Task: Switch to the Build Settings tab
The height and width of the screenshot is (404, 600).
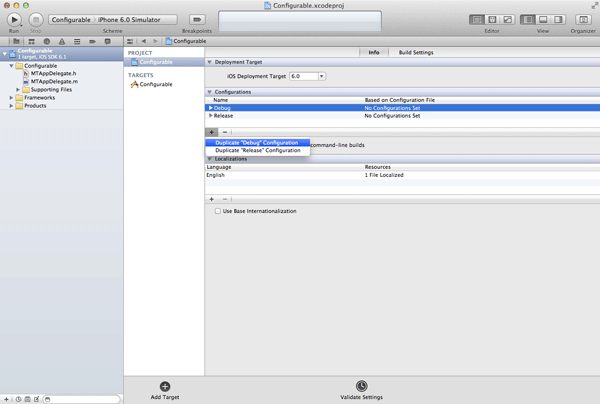Action: (x=416, y=52)
